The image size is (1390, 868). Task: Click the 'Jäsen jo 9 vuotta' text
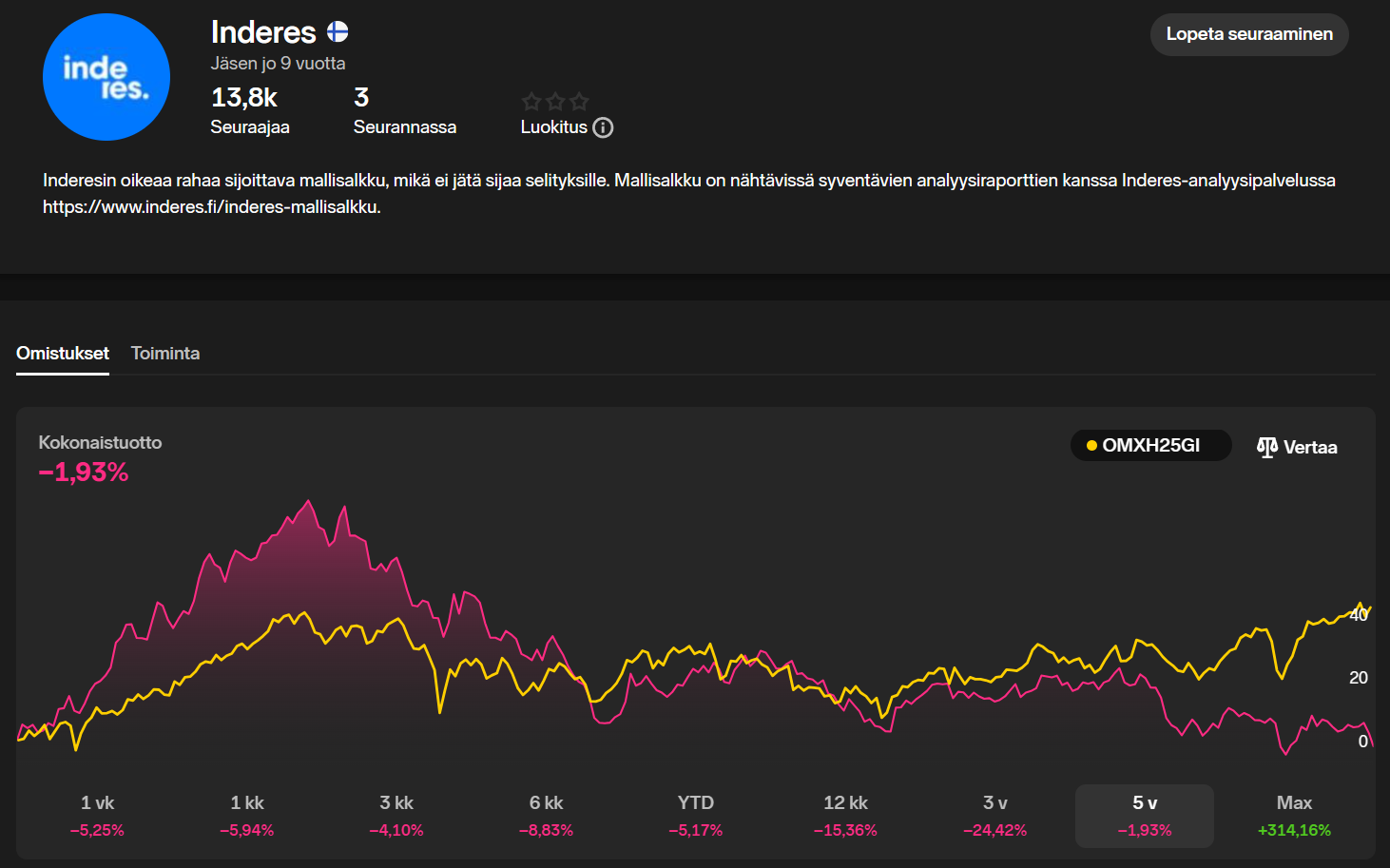click(278, 64)
